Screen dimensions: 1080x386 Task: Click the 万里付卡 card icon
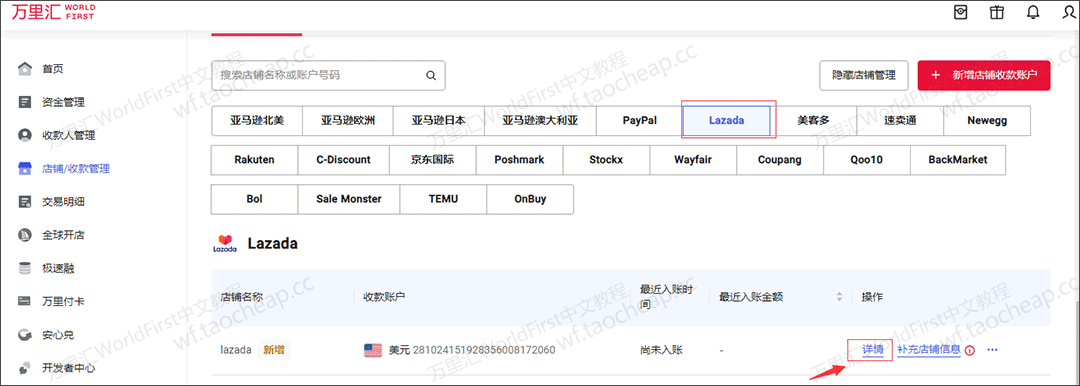click(25, 301)
